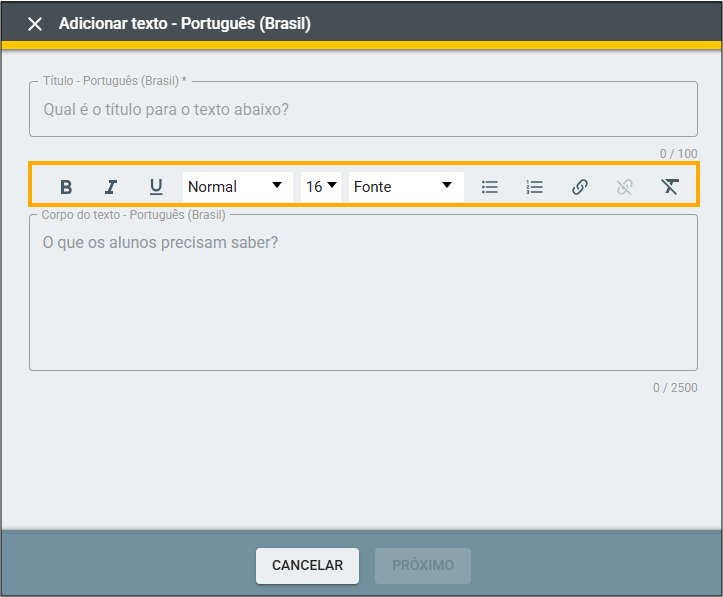Viewport: 723px width, 597px height.
Task: Click the 0 / 2500 body character counter
Action: pyautogui.click(x=675, y=387)
